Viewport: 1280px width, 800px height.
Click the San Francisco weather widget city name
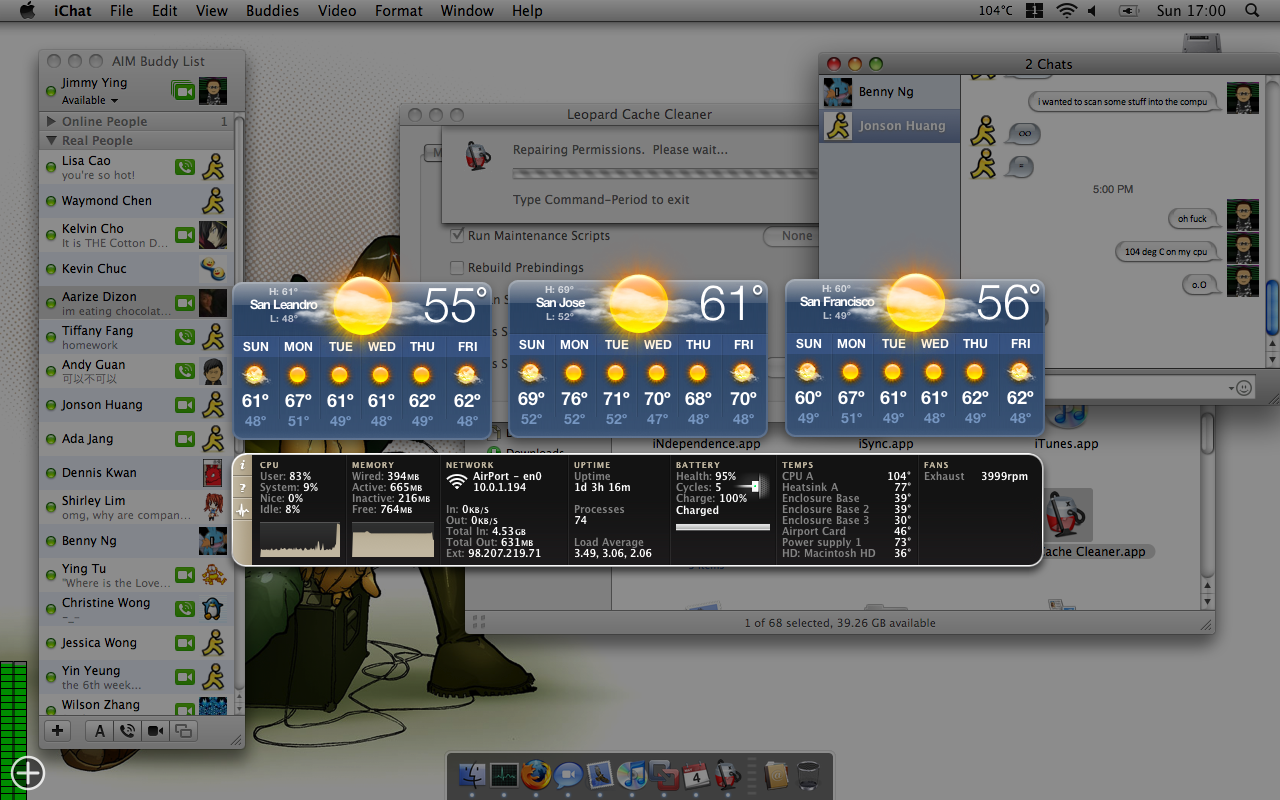837,301
